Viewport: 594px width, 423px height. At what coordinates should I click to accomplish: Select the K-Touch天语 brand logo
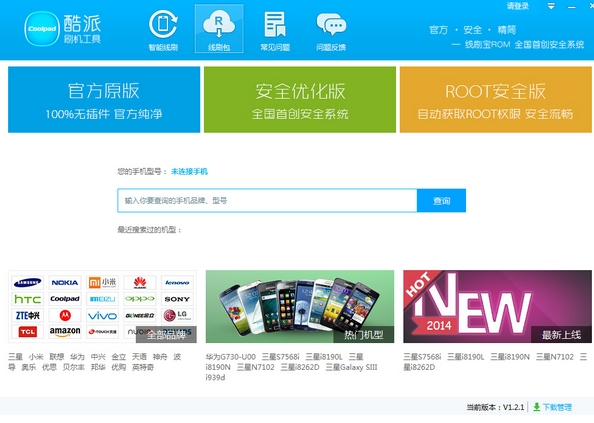tap(102, 332)
